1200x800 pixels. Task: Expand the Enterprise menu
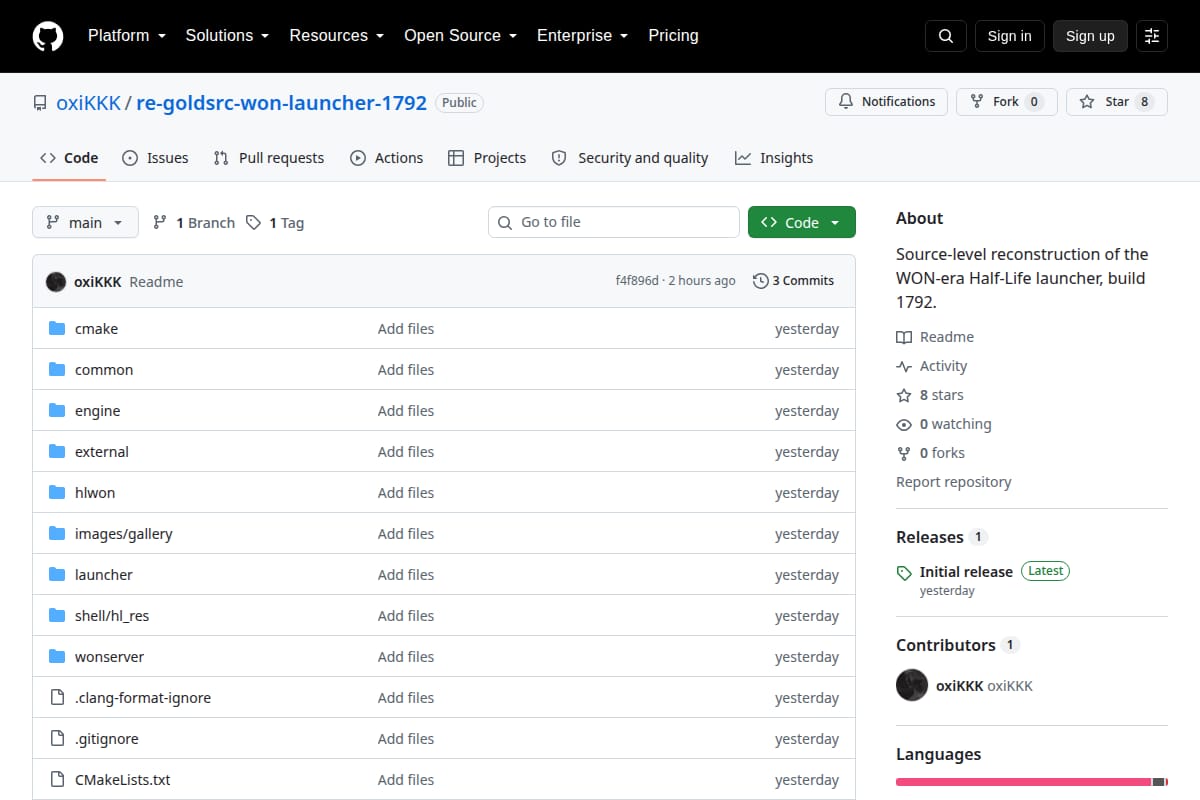(582, 35)
